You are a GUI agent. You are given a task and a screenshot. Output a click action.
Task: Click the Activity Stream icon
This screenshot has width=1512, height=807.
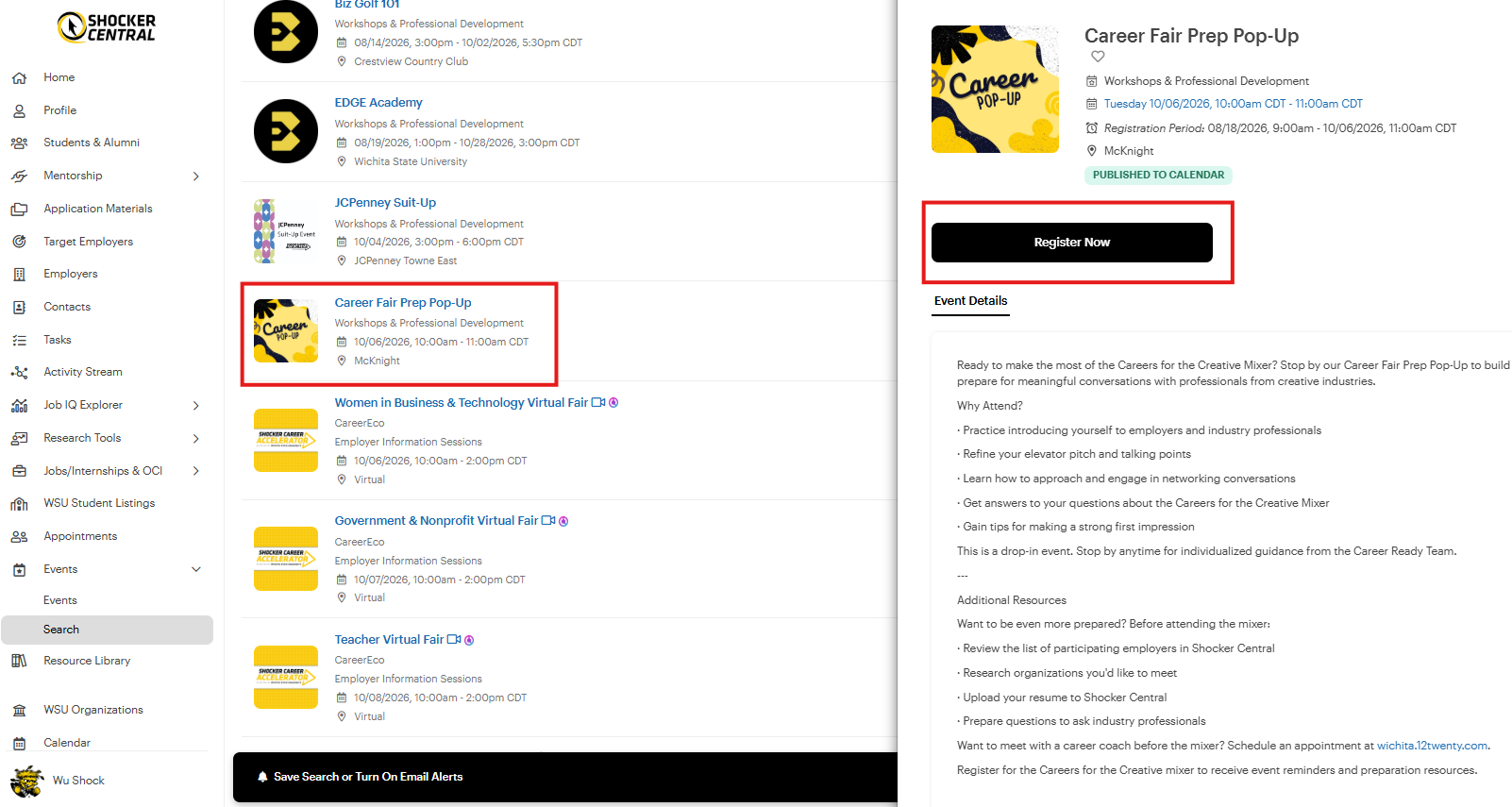tap(19, 373)
